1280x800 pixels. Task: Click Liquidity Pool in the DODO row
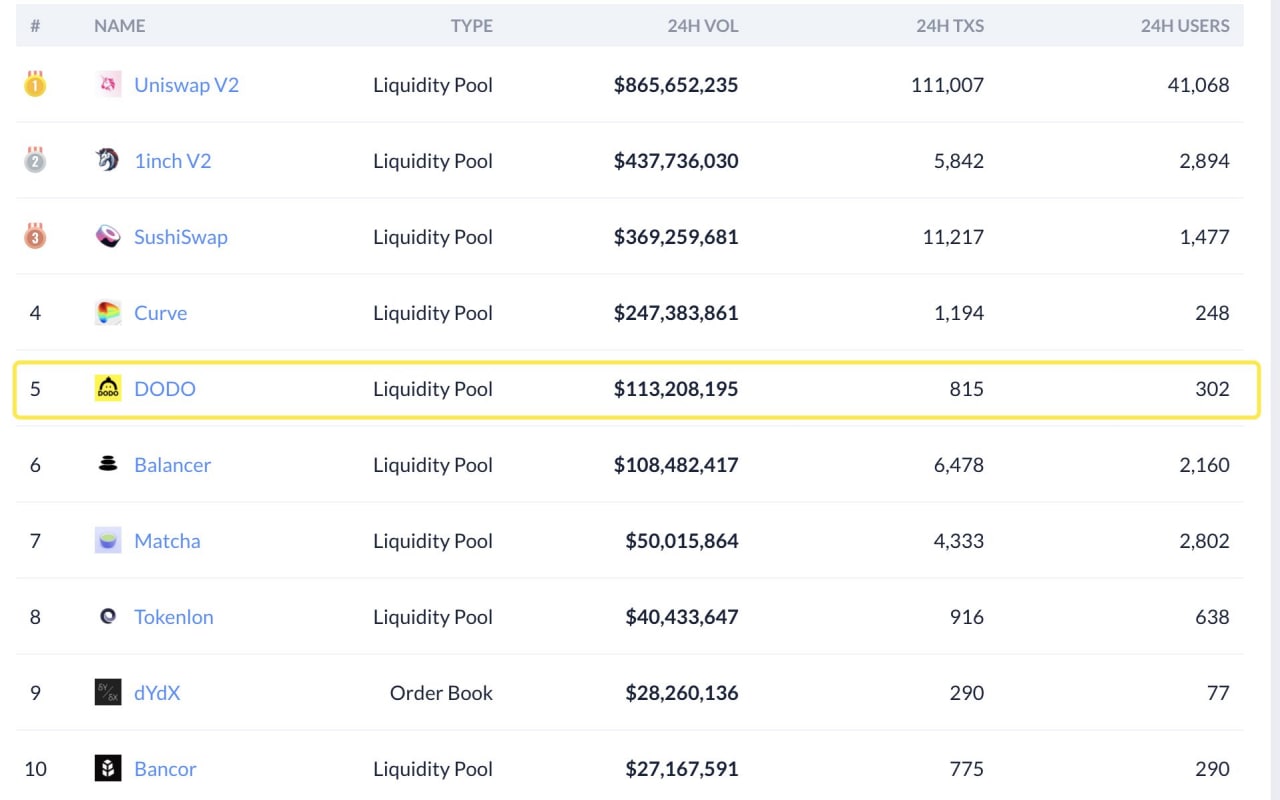pyautogui.click(x=433, y=389)
